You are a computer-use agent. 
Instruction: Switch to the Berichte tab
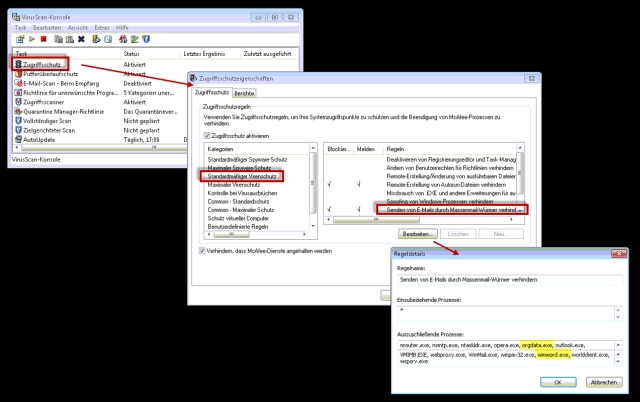click(244, 93)
